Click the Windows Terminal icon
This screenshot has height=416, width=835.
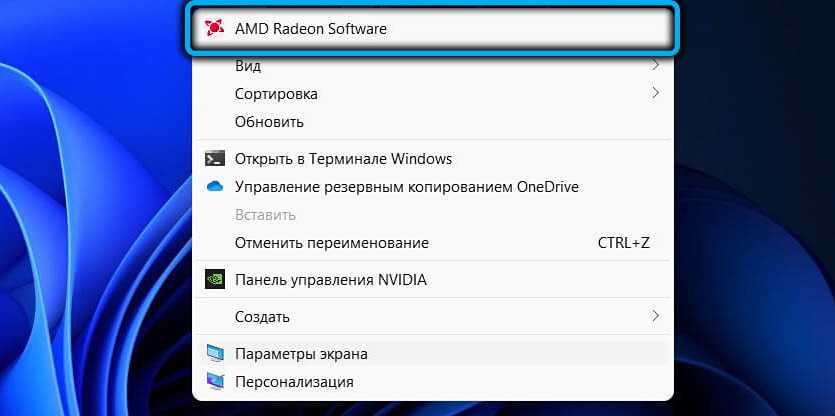214,158
